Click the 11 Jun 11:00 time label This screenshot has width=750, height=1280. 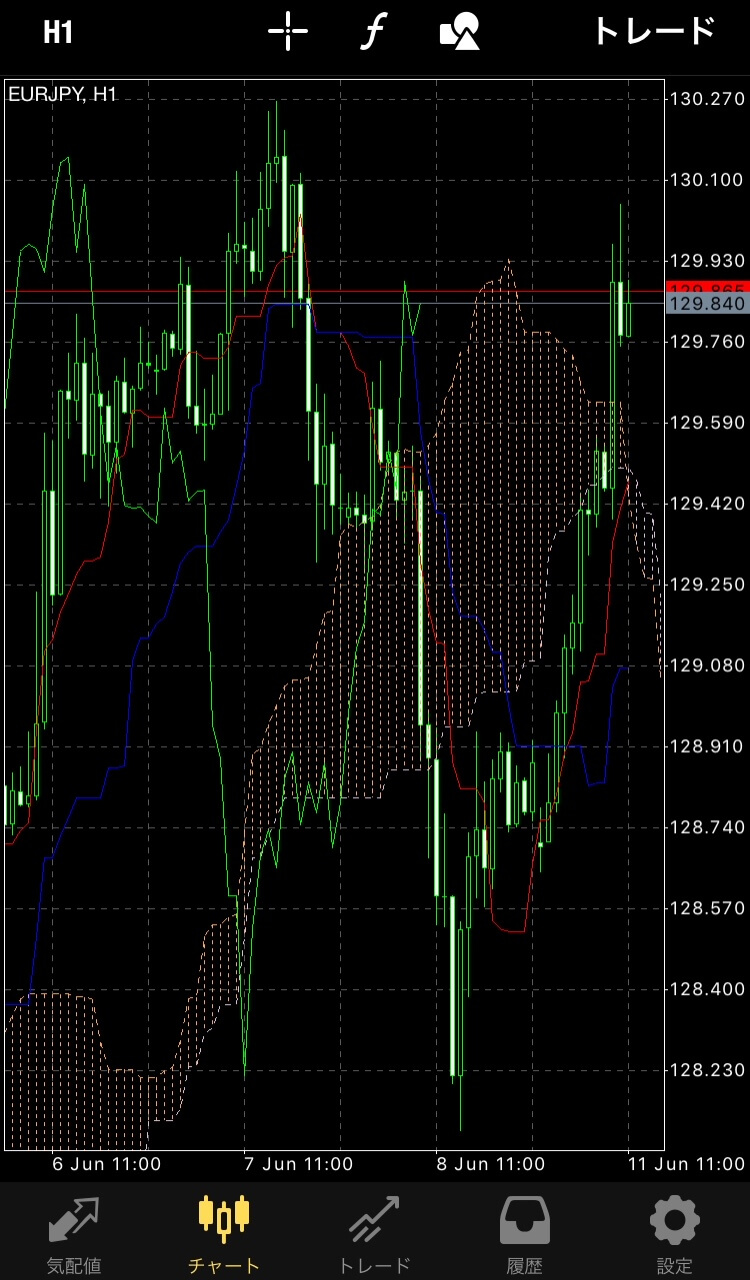685,1165
